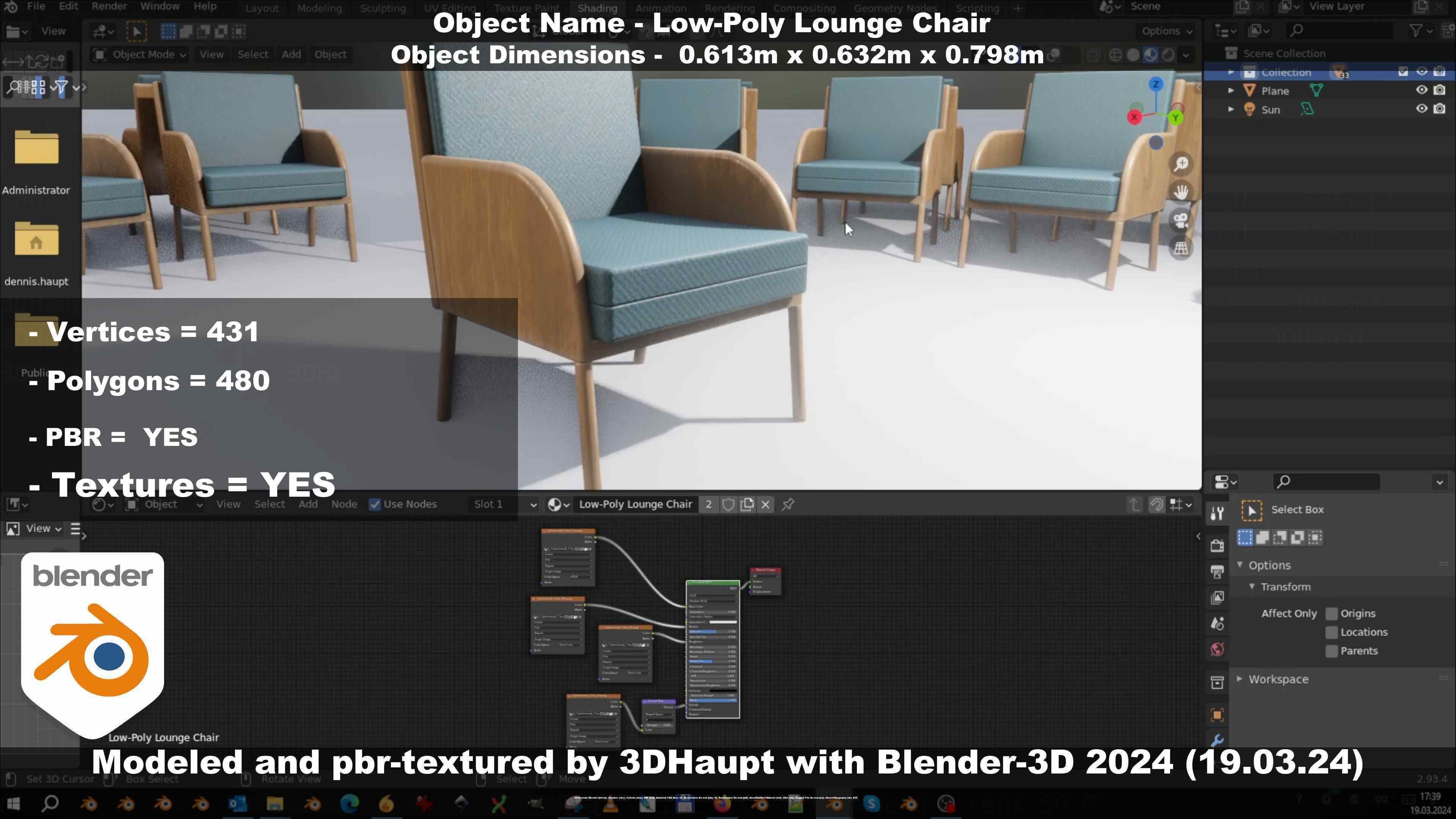Expand the Sun row in outliner

coord(1230,110)
